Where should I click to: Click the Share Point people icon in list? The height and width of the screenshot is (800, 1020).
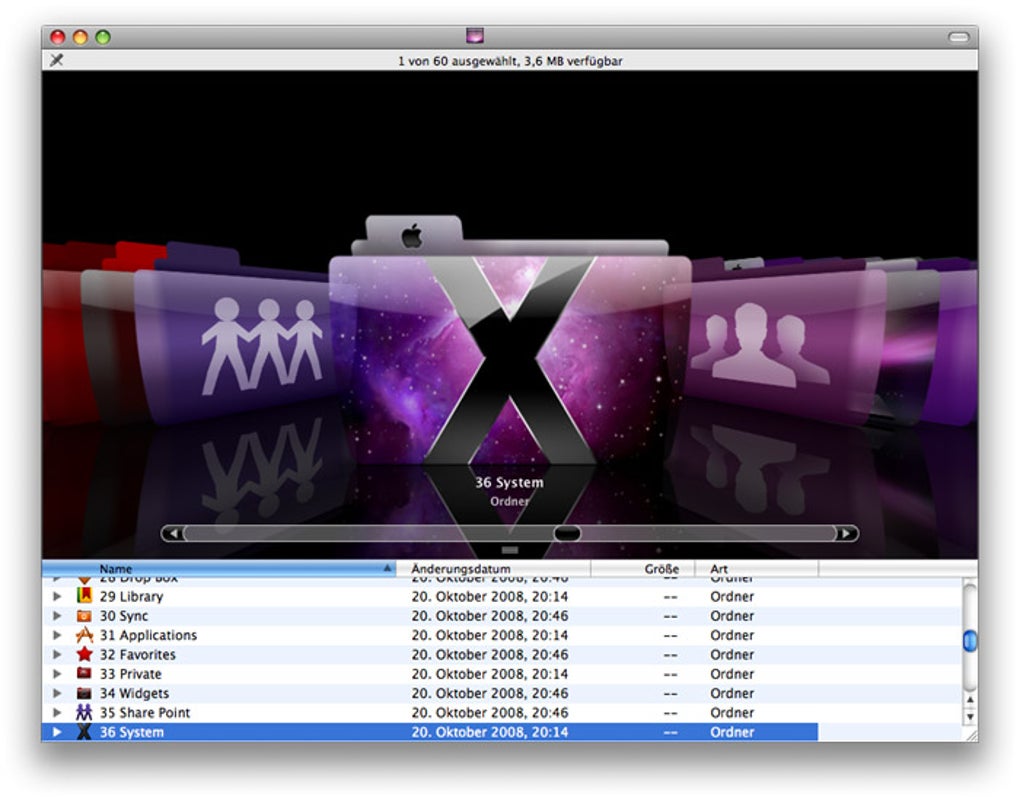pyautogui.click(x=84, y=712)
